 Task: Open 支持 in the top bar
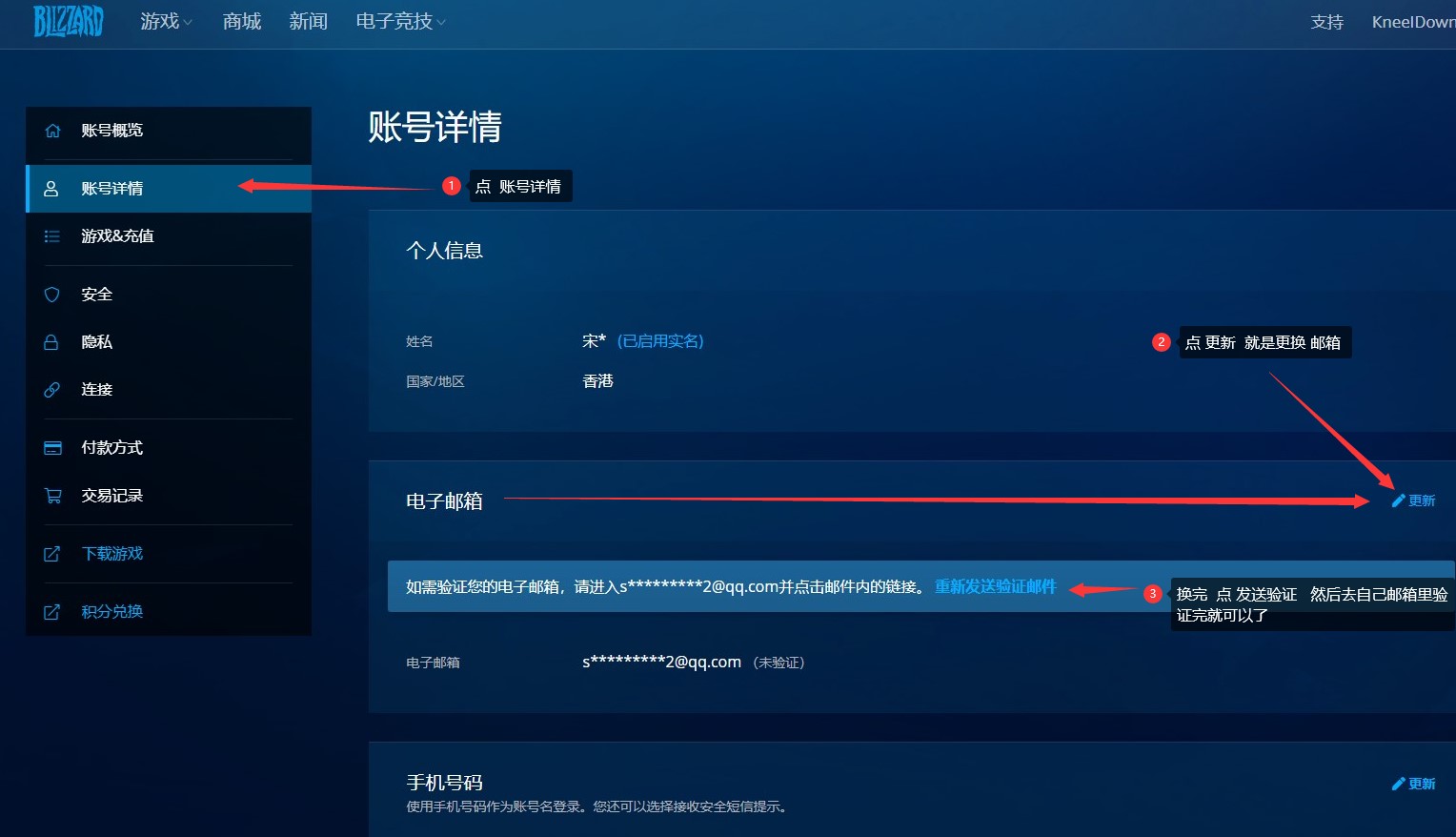point(1326,22)
